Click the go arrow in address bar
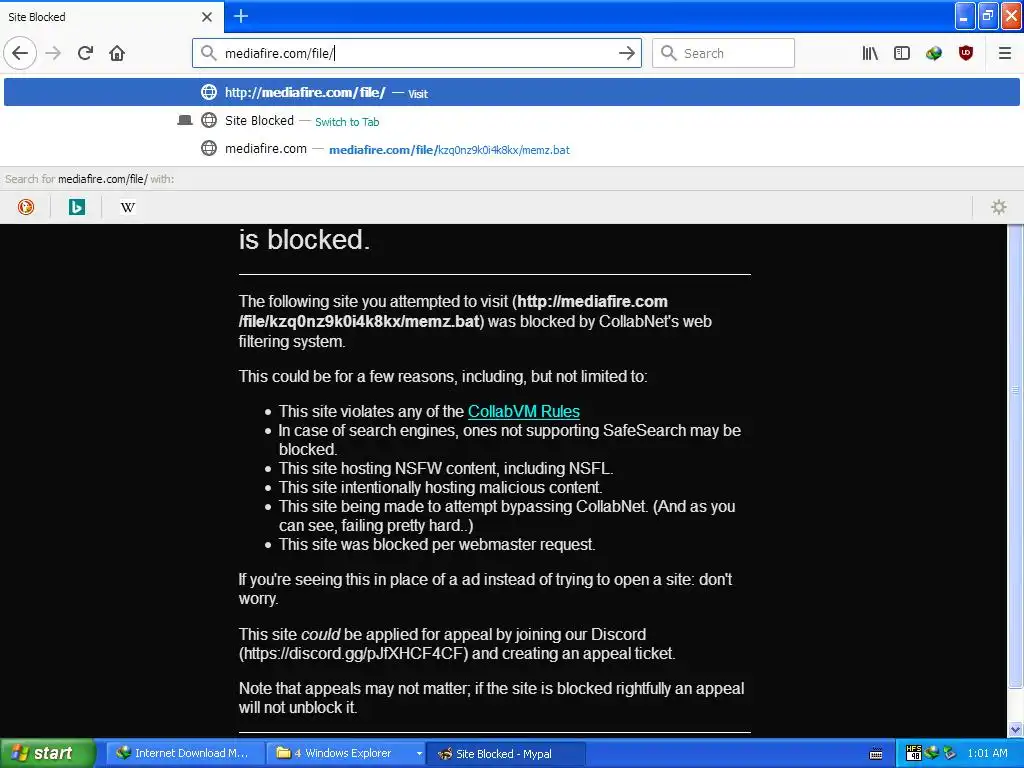1024x768 pixels. 626,53
